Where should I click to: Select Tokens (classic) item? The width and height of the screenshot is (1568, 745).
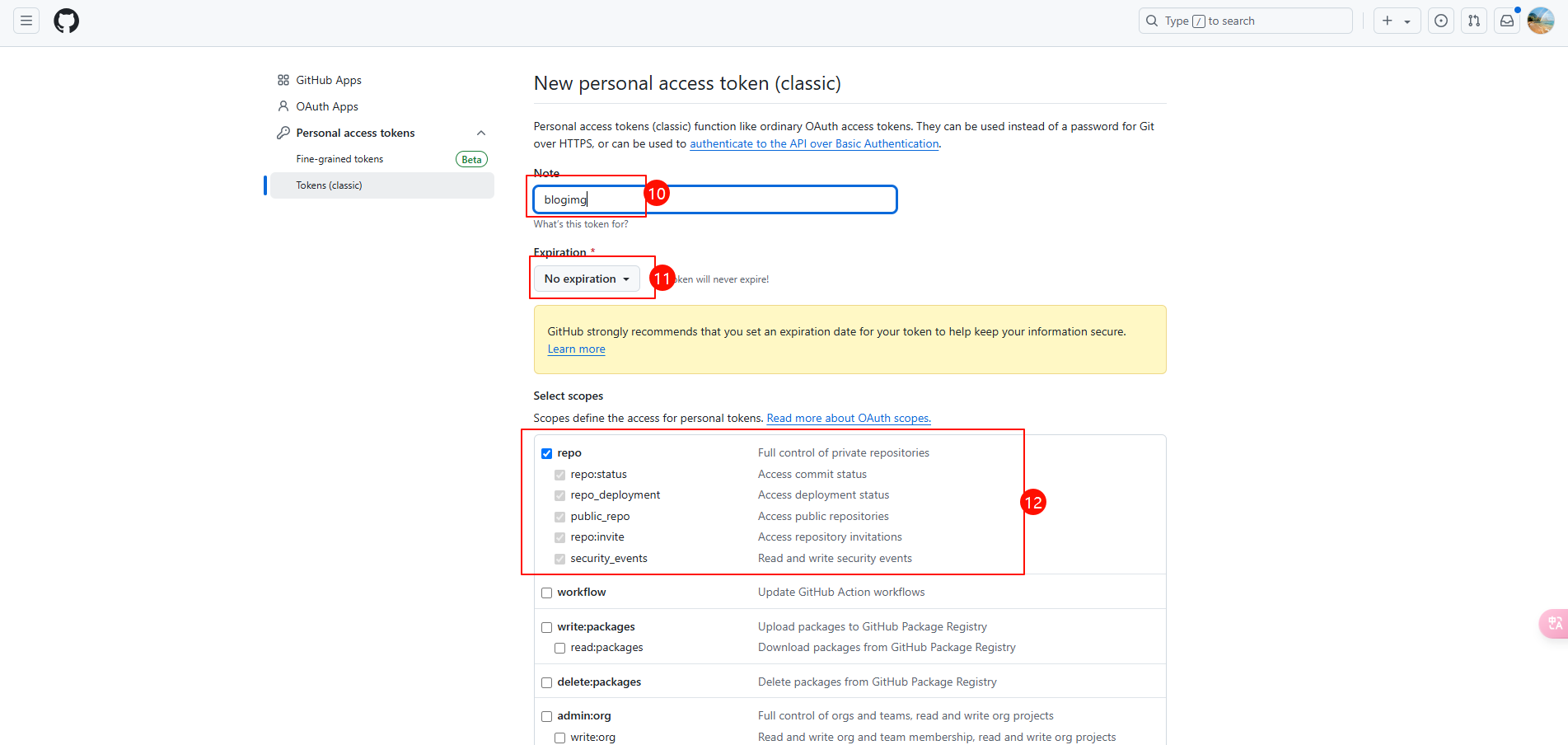pos(382,185)
